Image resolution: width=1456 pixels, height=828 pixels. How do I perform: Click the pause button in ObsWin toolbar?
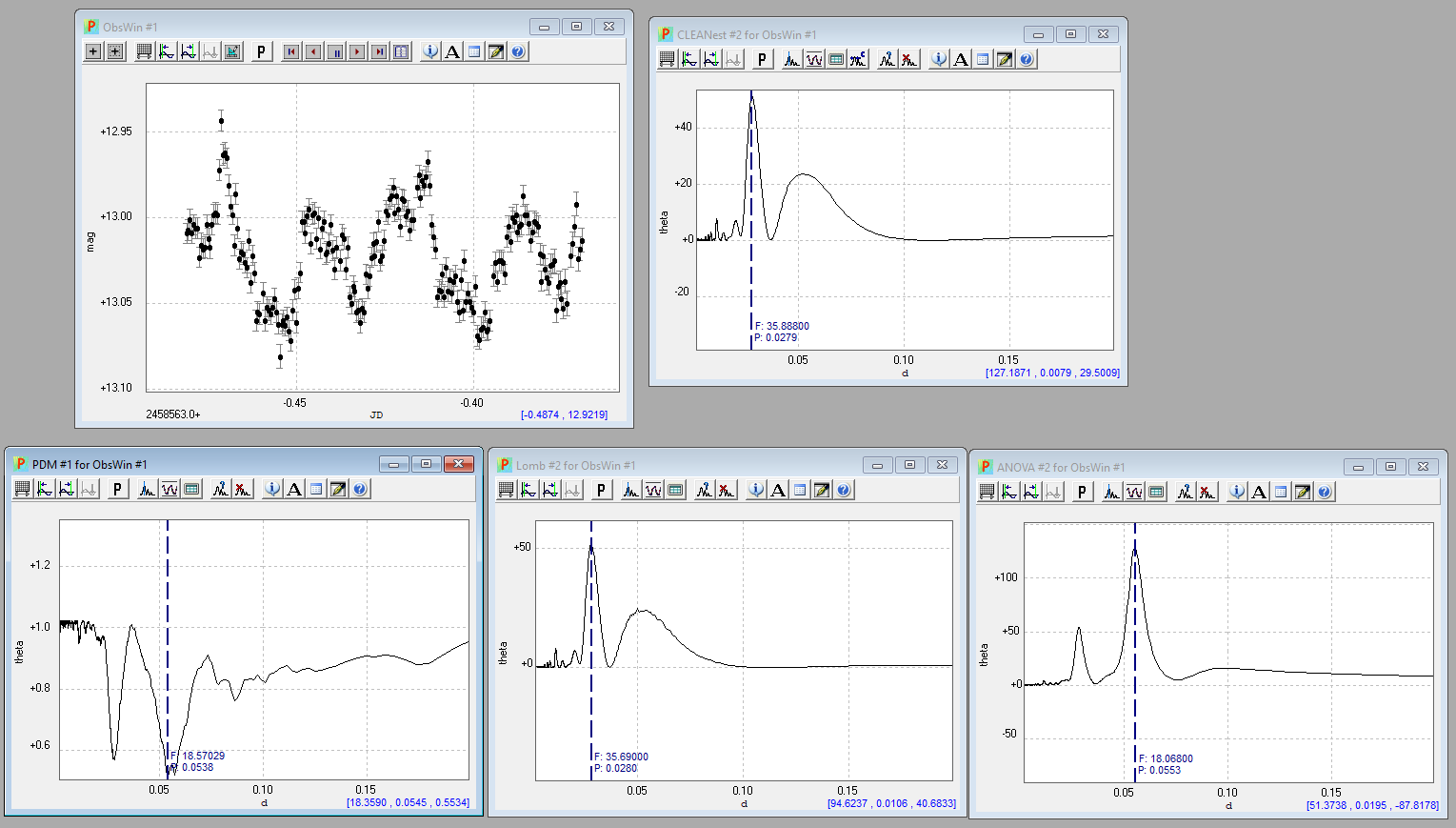coord(335,52)
